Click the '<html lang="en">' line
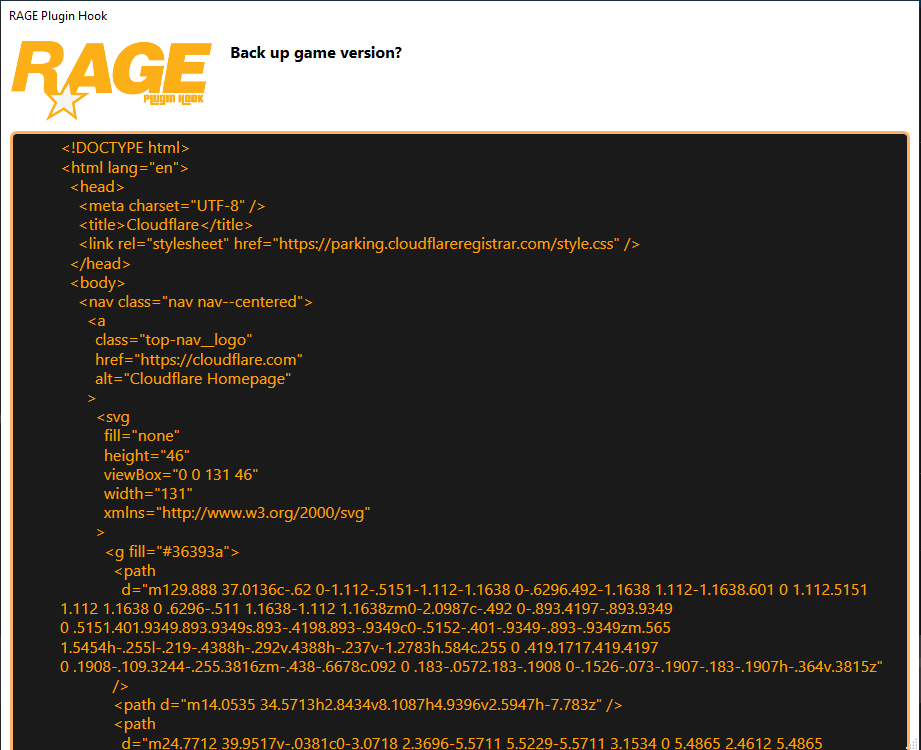921x750 pixels. (125, 167)
